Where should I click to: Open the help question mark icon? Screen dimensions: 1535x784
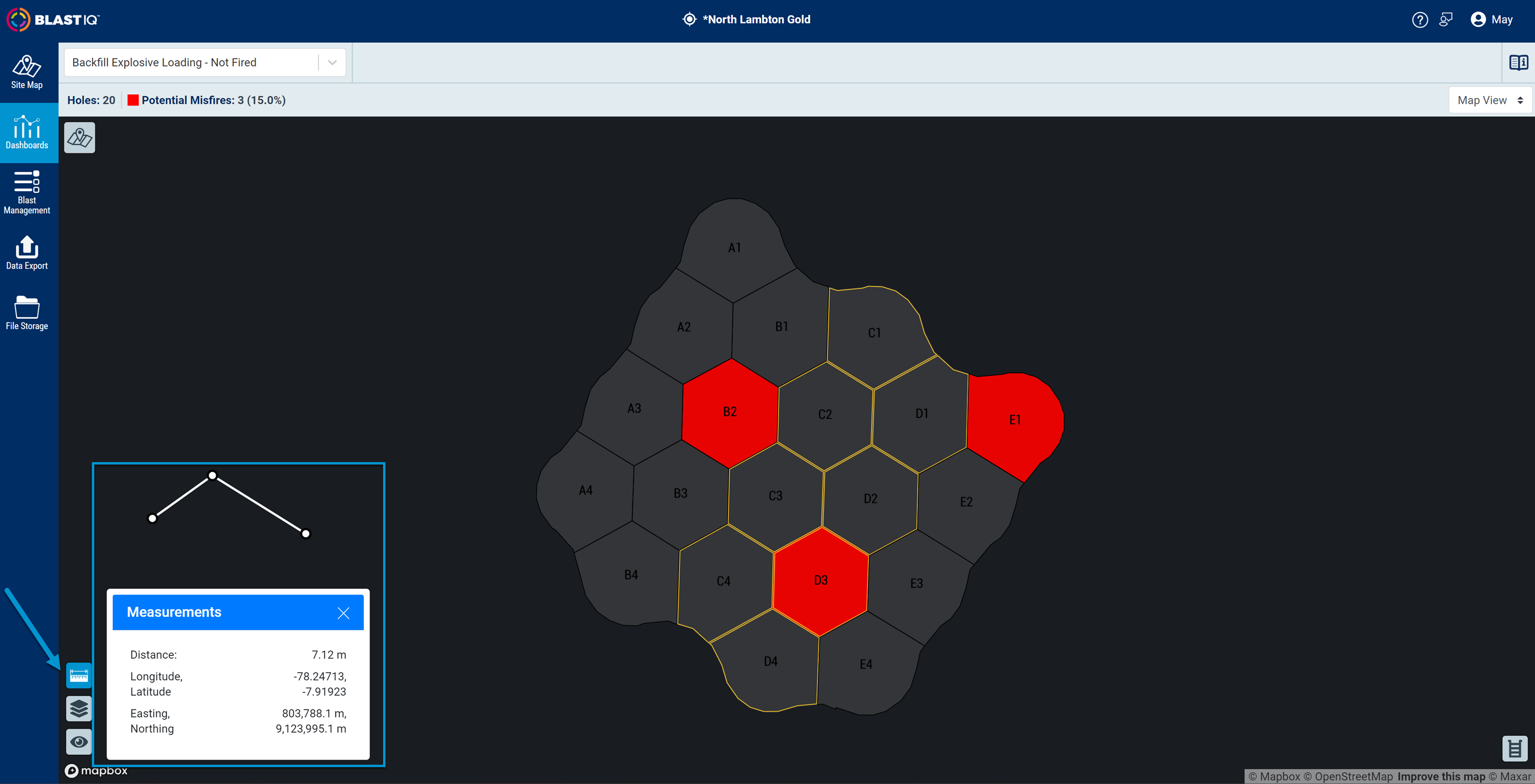coord(1420,20)
